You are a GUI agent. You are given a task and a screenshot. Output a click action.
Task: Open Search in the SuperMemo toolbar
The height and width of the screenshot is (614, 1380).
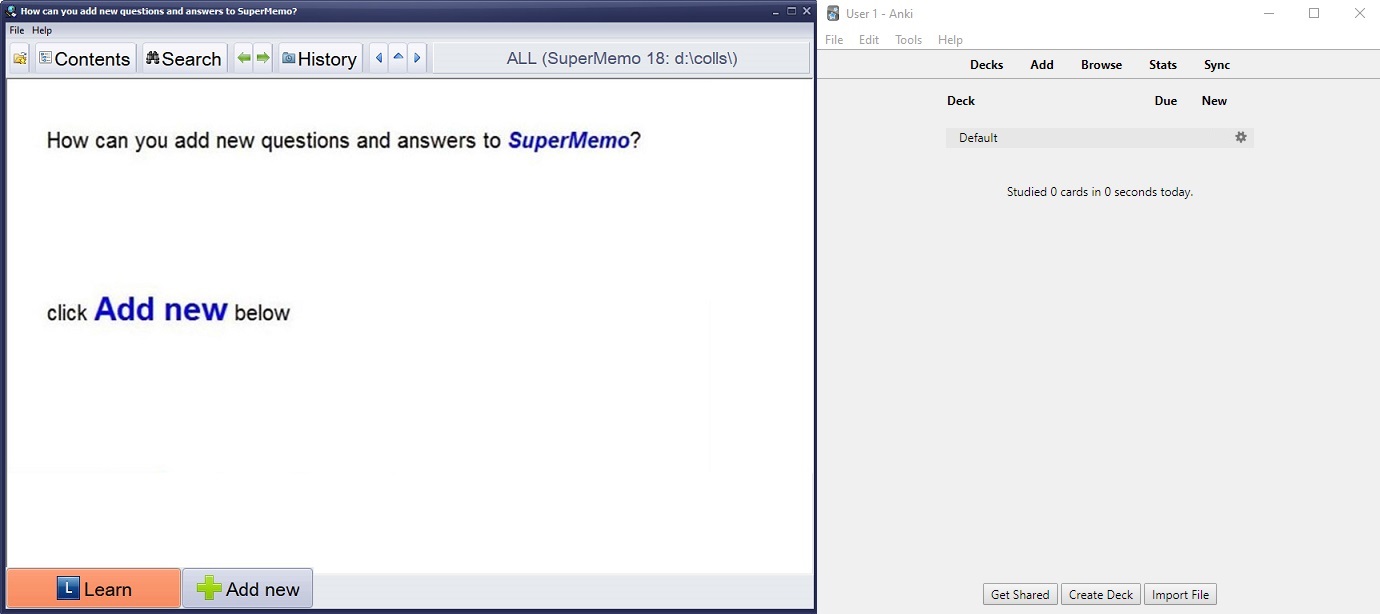tap(184, 59)
